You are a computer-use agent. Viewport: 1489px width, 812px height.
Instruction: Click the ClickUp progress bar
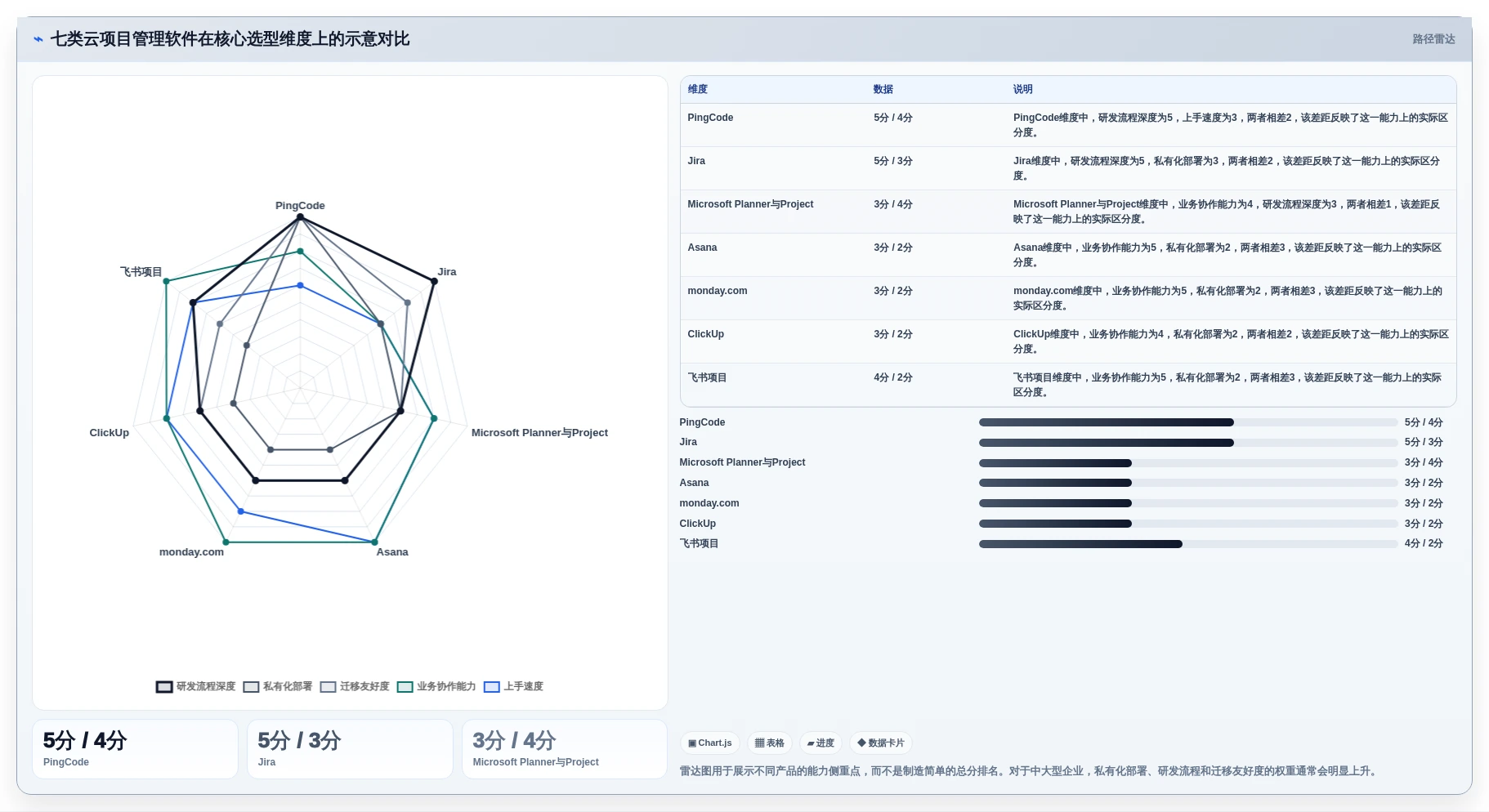point(1188,524)
